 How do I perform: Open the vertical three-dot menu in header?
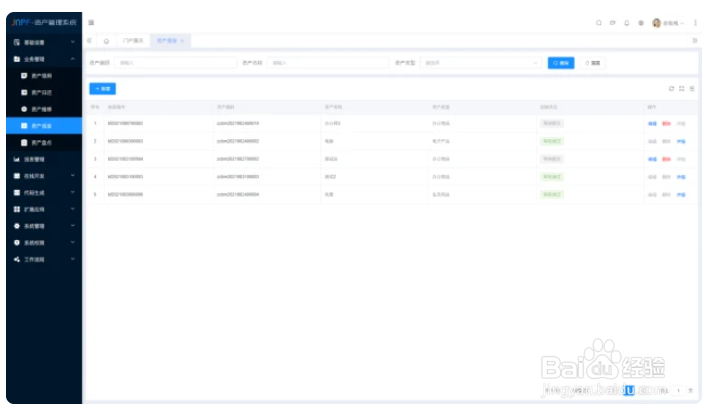(x=695, y=23)
